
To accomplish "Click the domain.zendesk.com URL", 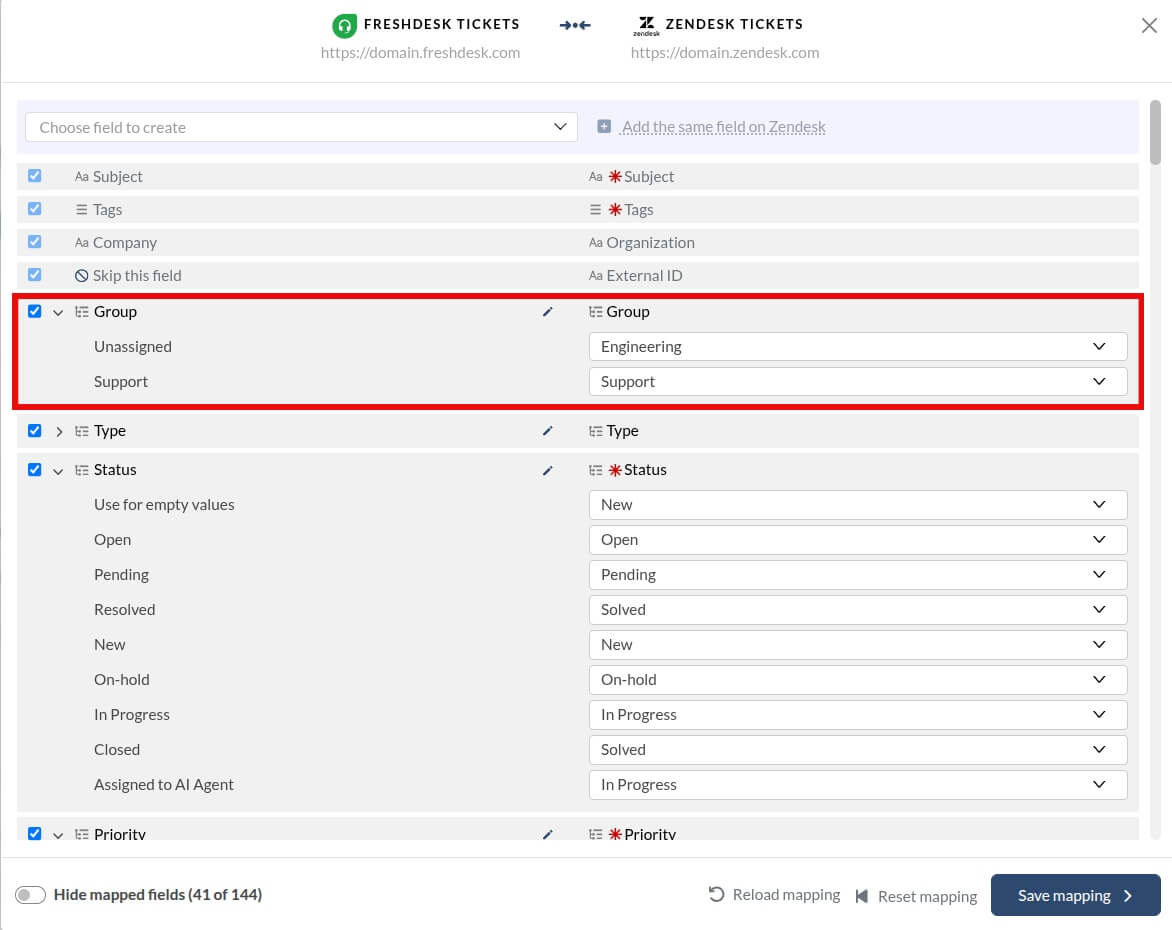I will [x=725, y=53].
